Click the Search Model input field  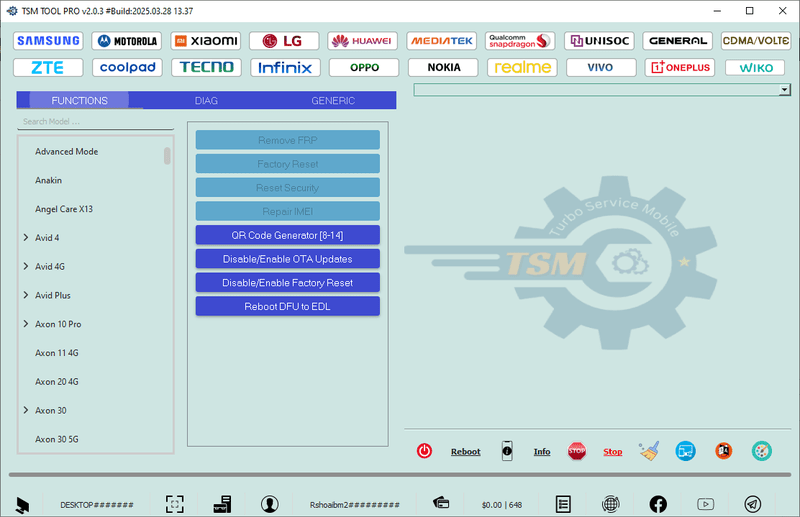point(95,122)
